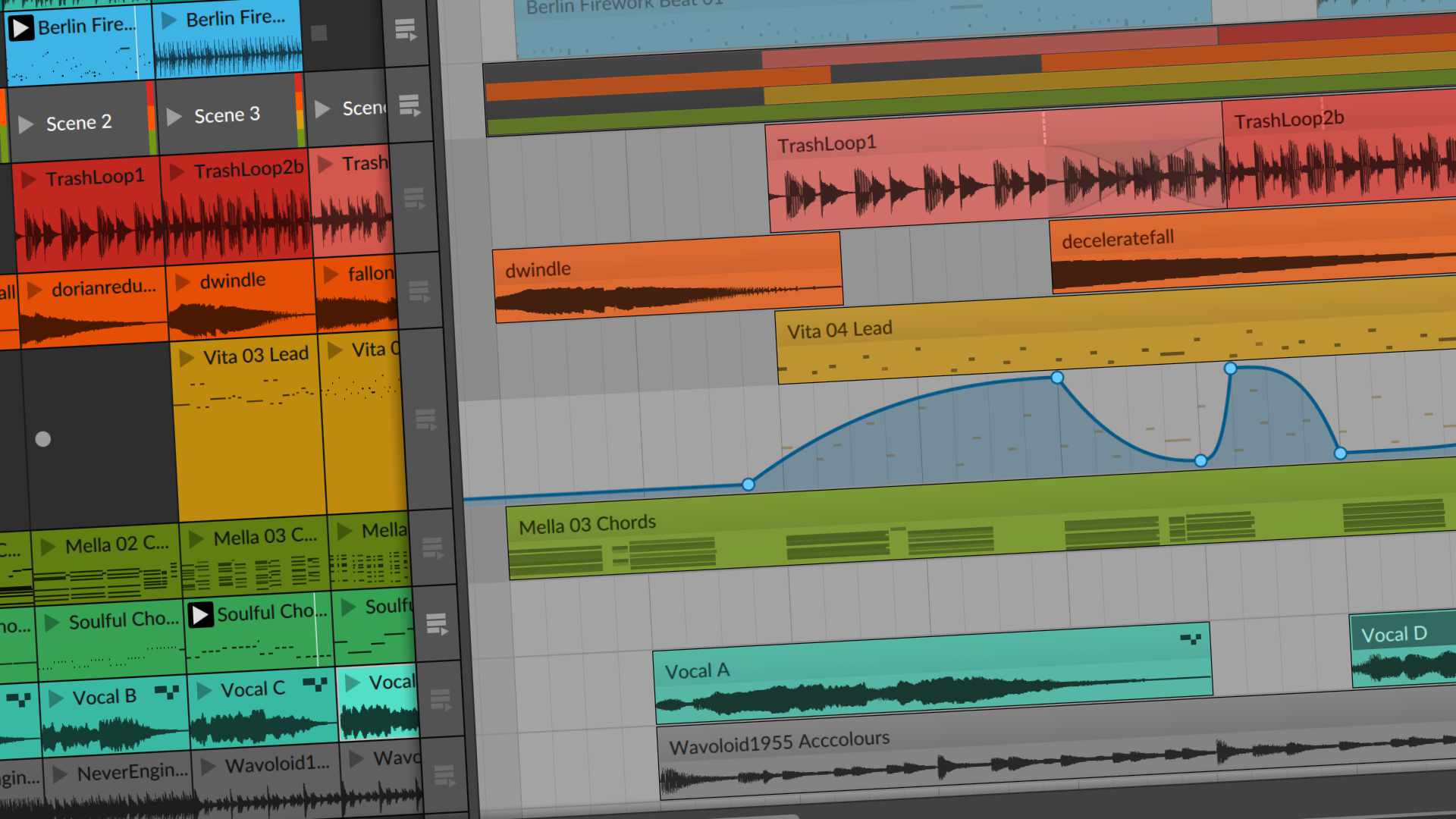Select the dwindle clip in the arranger
1456x819 pixels.
pos(667,278)
